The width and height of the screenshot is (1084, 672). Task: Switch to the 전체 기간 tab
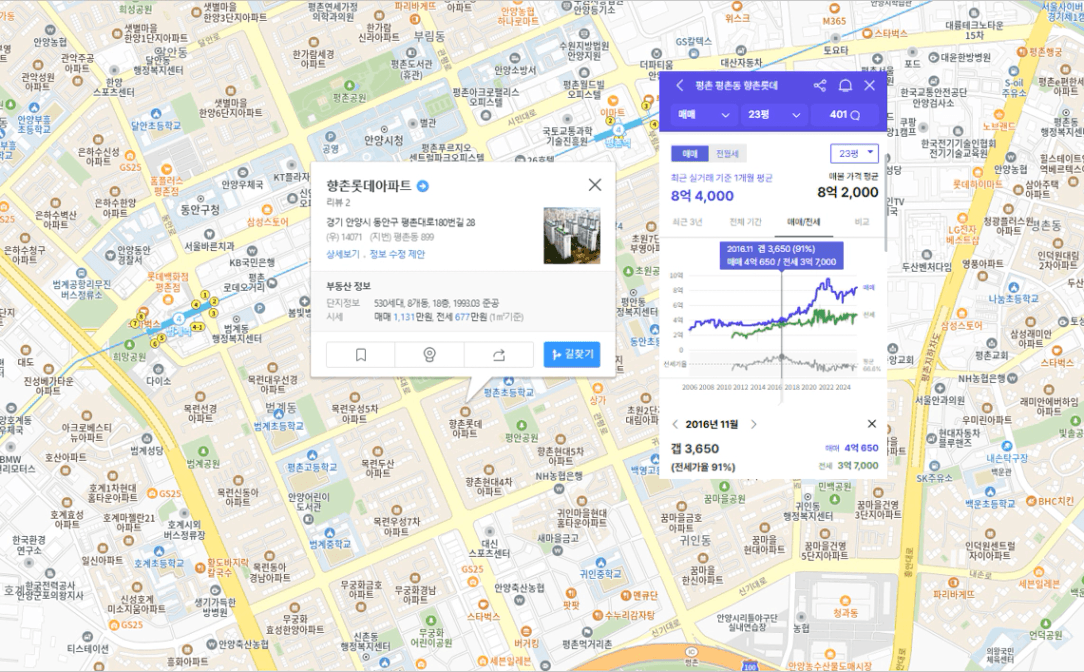tap(745, 222)
